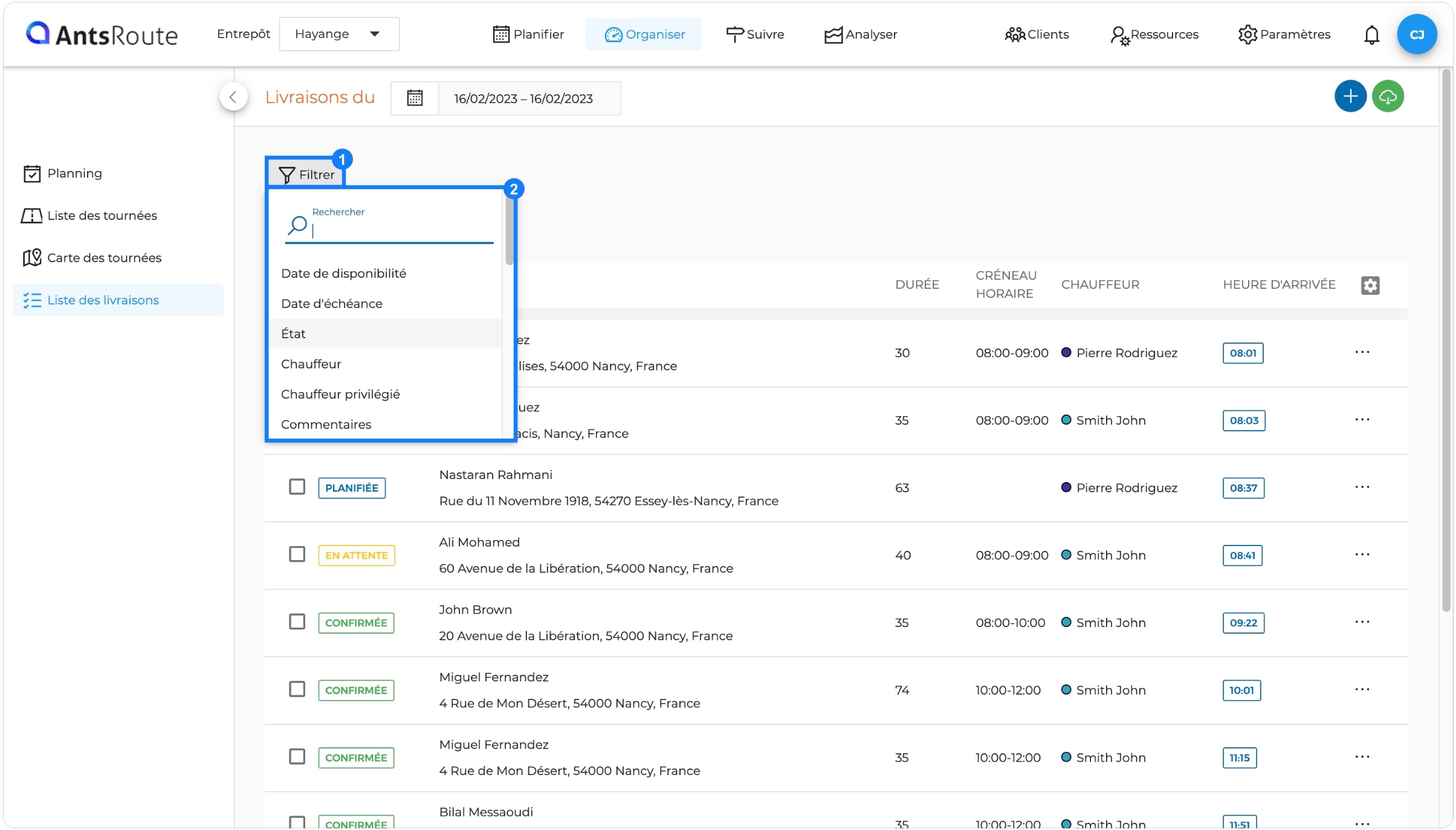This screenshot has width=1456, height=830.
Task: Click the EN ATTENTE status badge
Action: (x=357, y=555)
